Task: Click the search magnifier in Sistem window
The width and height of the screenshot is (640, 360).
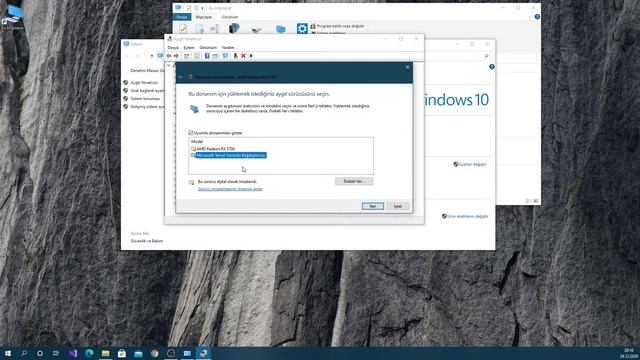Action: 486,56
